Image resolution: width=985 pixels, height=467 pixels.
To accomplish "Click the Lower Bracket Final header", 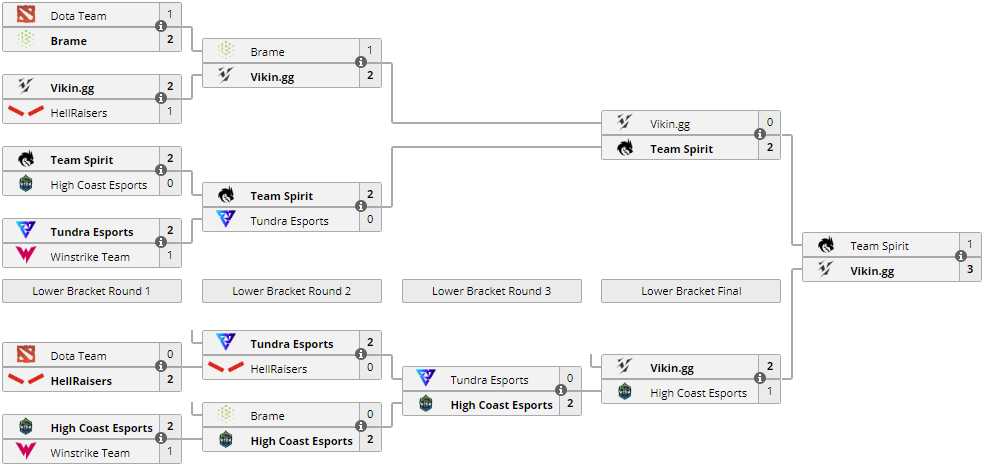I will tap(692, 291).
